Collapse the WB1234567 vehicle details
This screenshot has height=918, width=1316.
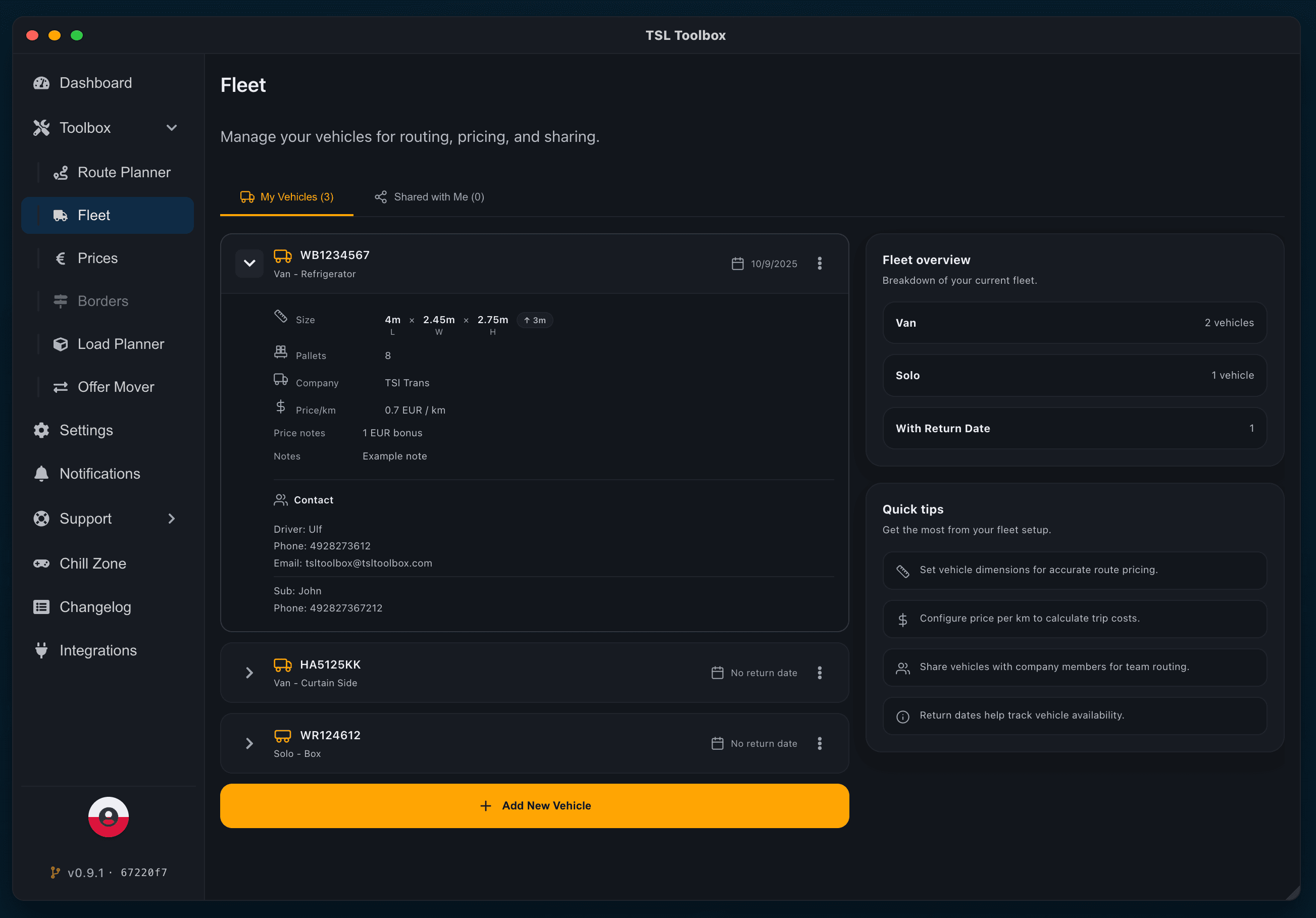click(249, 263)
